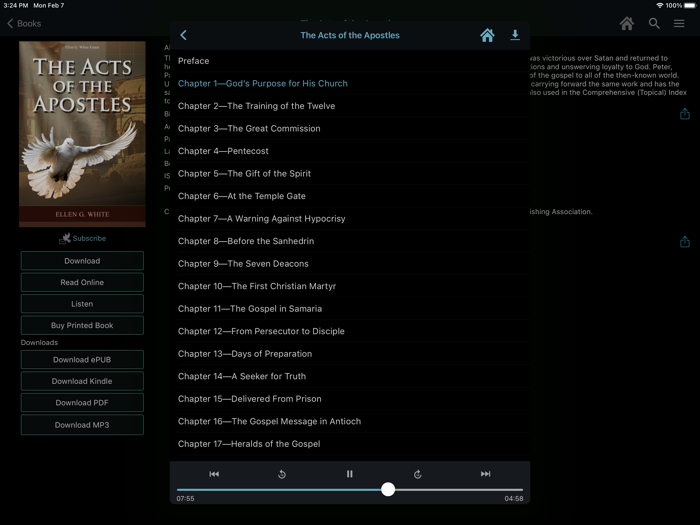Click Download Kindle
Screen dimensions: 700x525
point(82,381)
